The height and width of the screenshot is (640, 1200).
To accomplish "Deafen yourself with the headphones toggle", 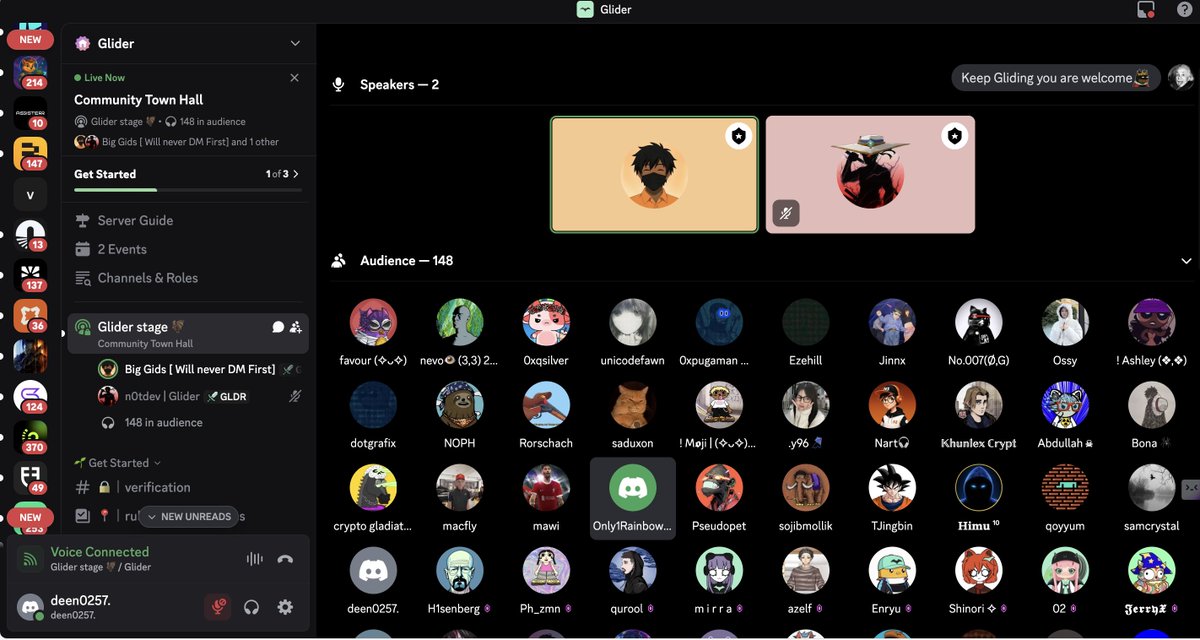I will [x=251, y=607].
